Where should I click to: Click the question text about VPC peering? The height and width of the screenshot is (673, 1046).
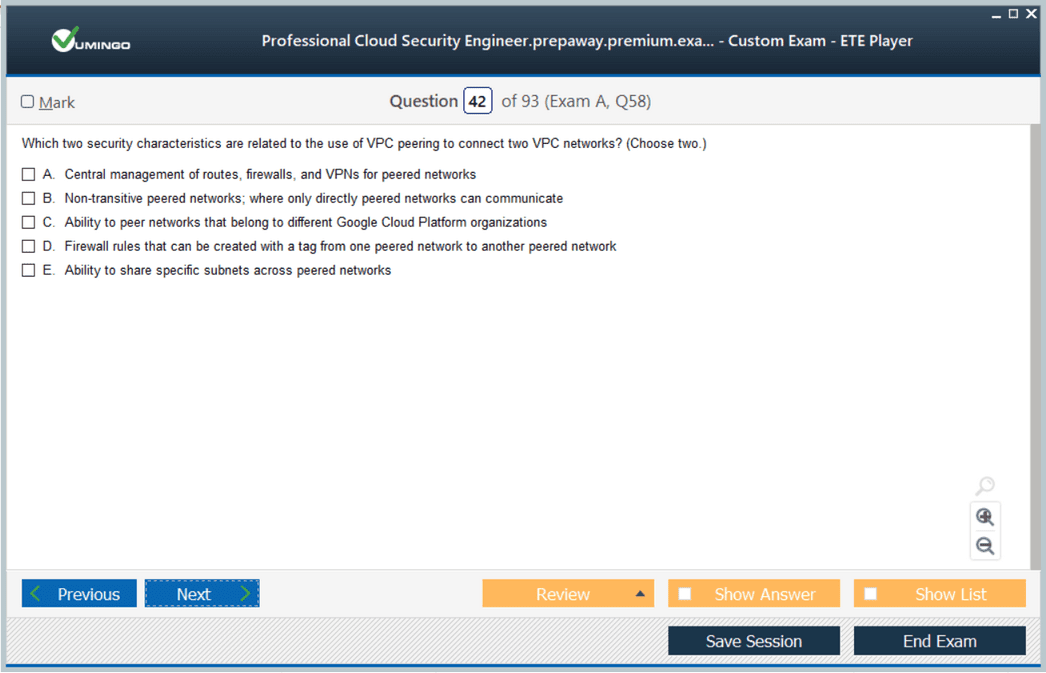tap(364, 143)
